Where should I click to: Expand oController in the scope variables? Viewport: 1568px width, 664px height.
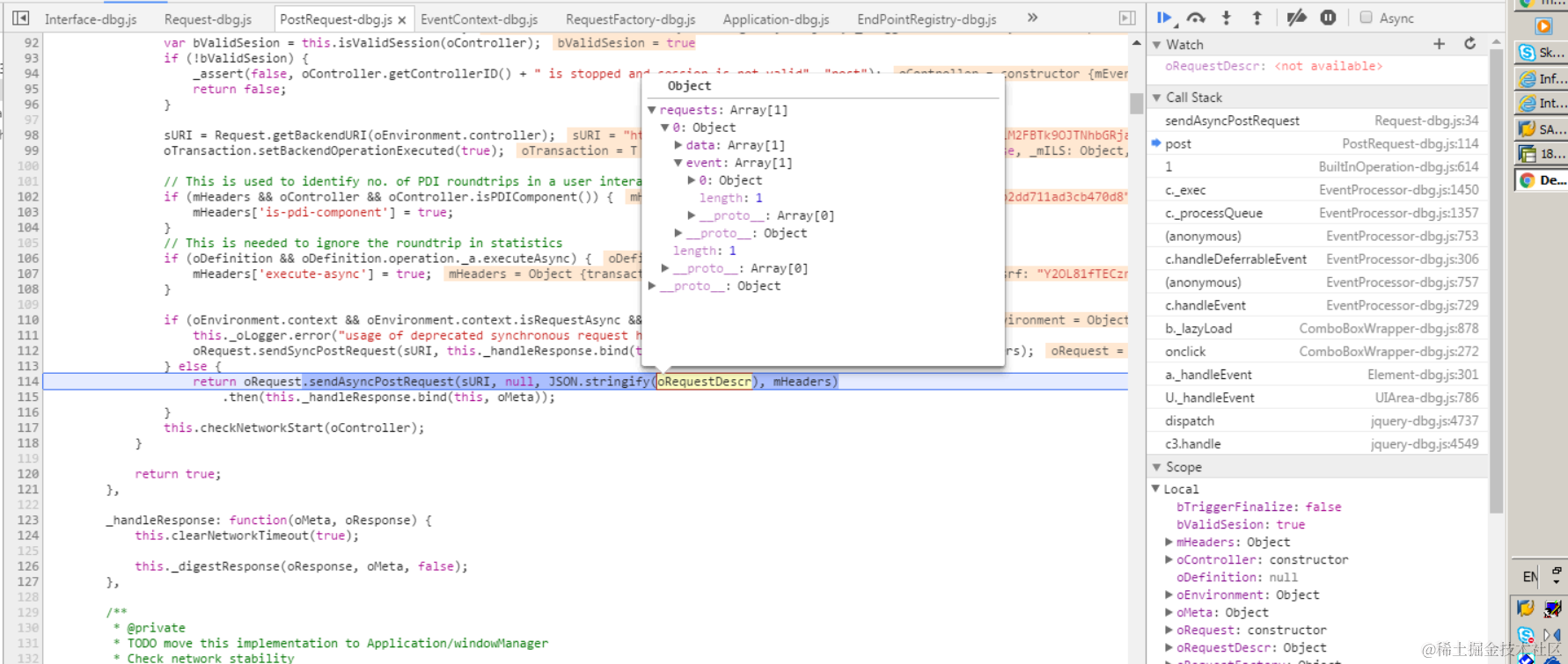pos(1169,559)
